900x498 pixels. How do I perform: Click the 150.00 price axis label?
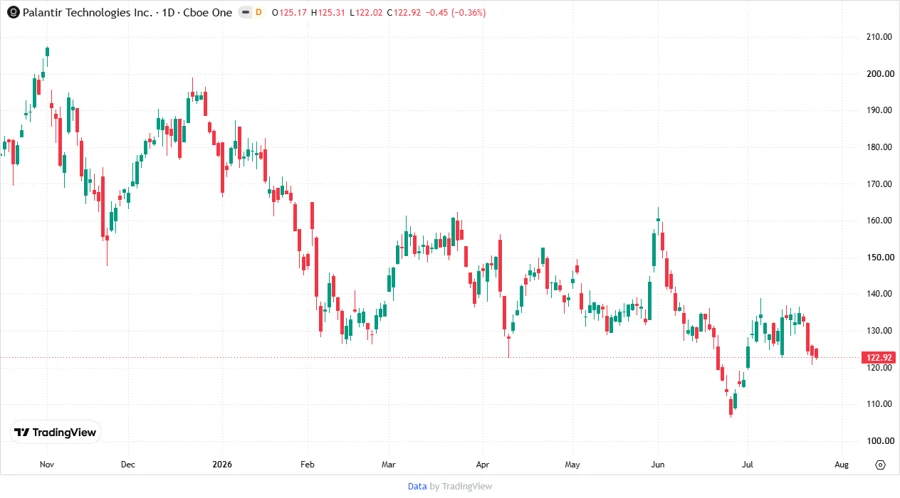click(x=880, y=257)
